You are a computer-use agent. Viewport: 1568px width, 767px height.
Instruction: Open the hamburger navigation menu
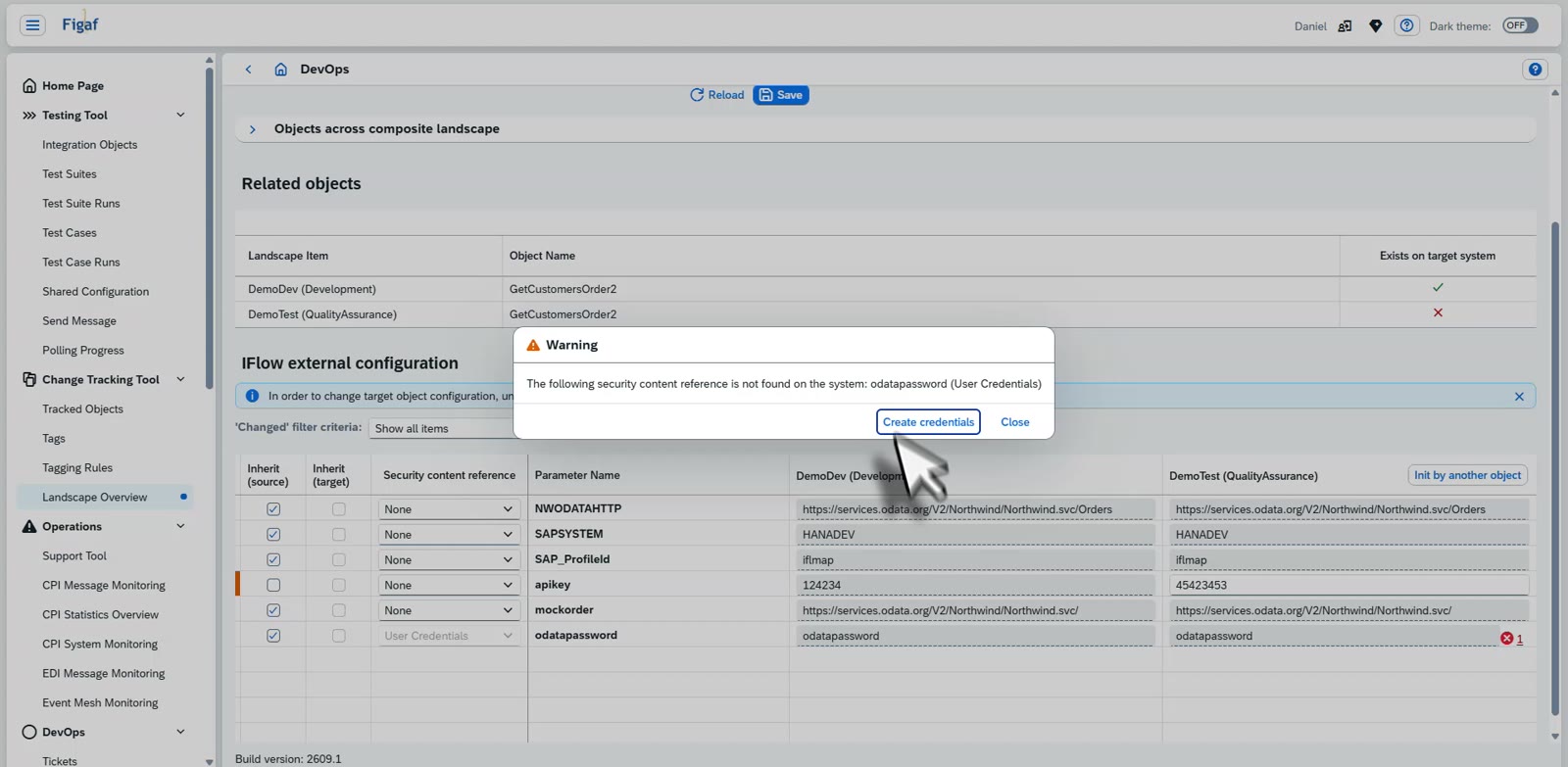(x=32, y=25)
